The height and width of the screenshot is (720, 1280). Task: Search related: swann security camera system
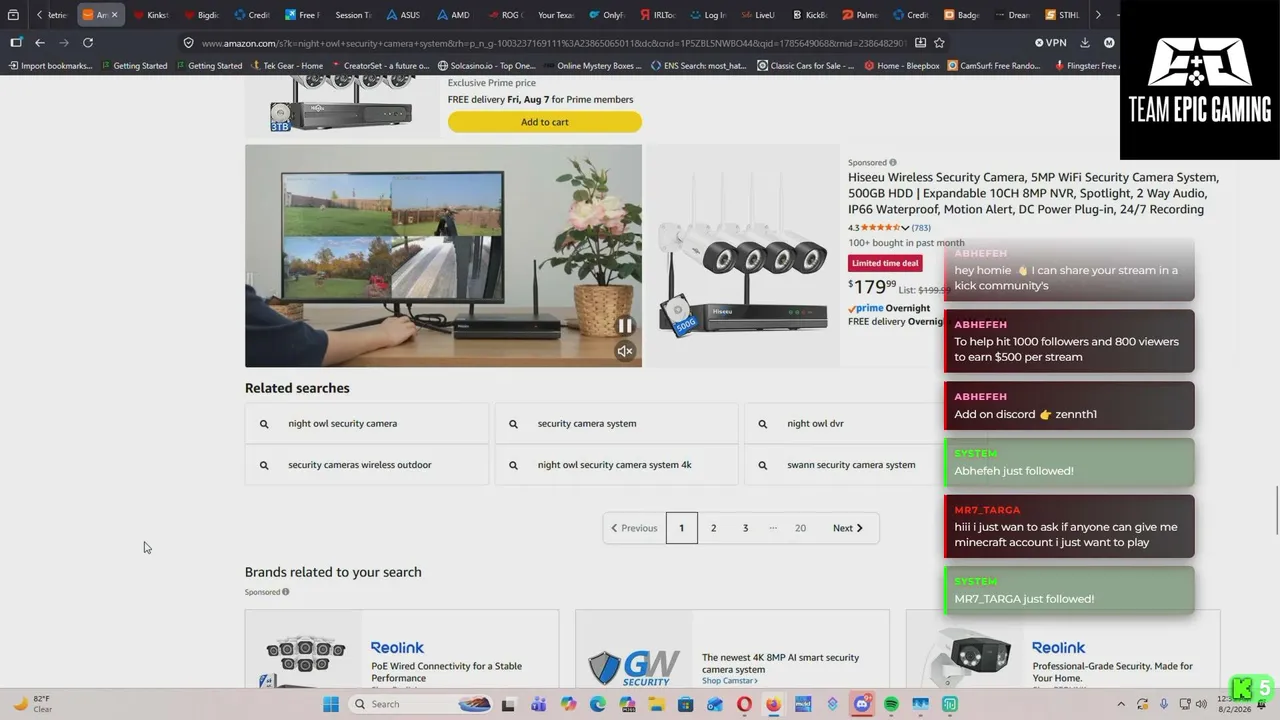tap(844, 465)
